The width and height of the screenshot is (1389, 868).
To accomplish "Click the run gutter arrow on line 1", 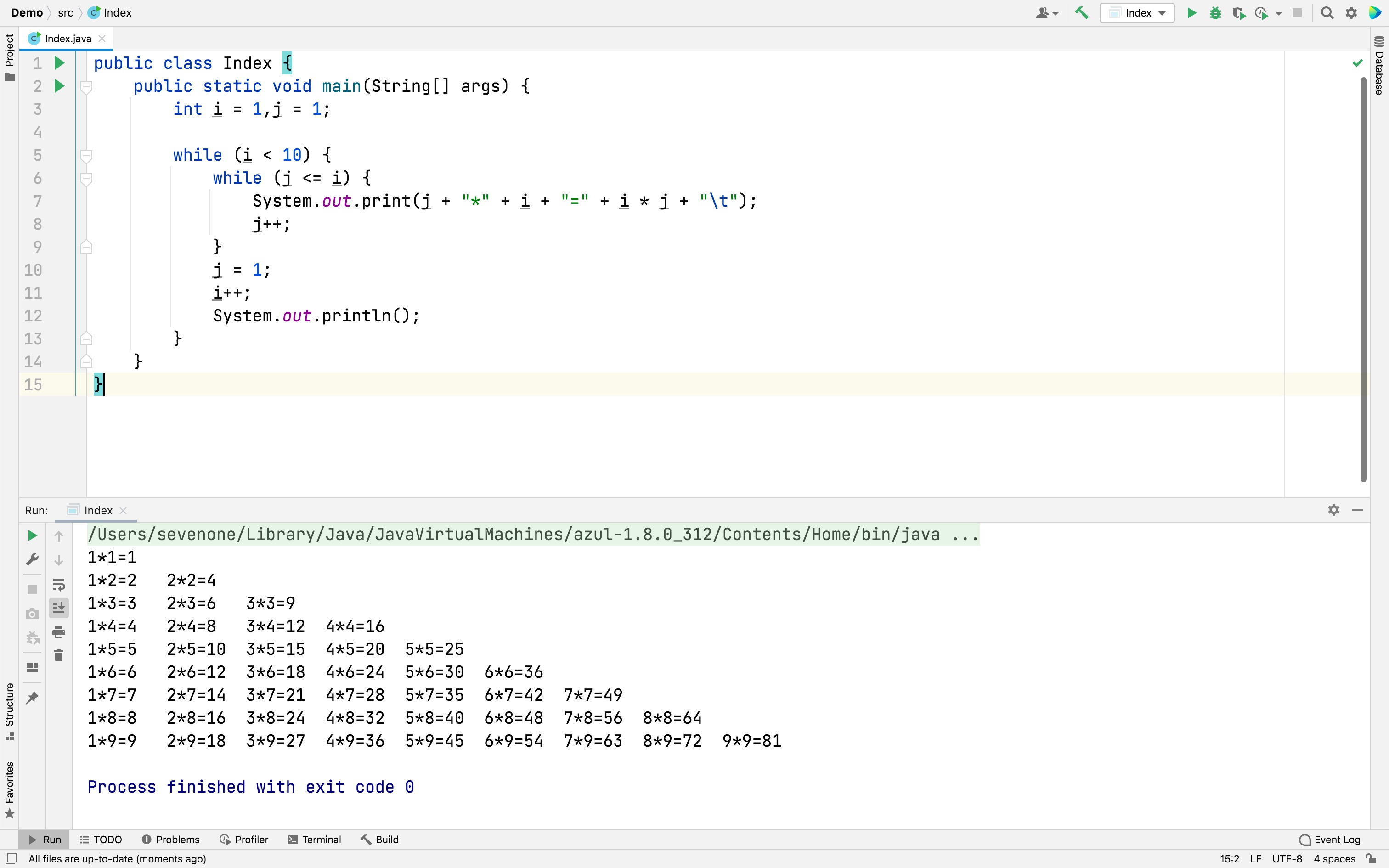I will pyautogui.click(x=59, y=62).
